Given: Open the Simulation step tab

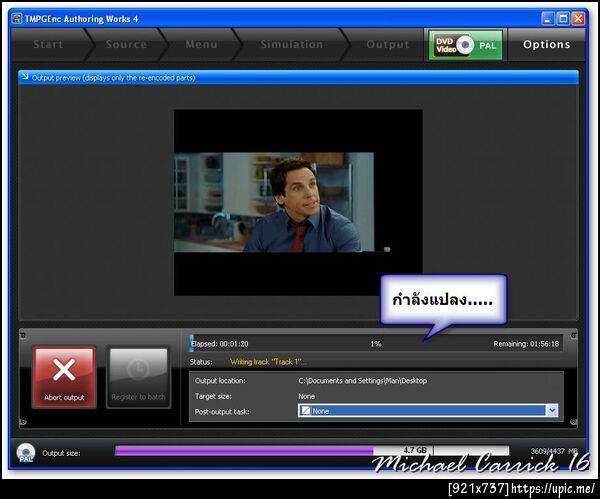Looking at the screenshot, I should coord(292,44).
